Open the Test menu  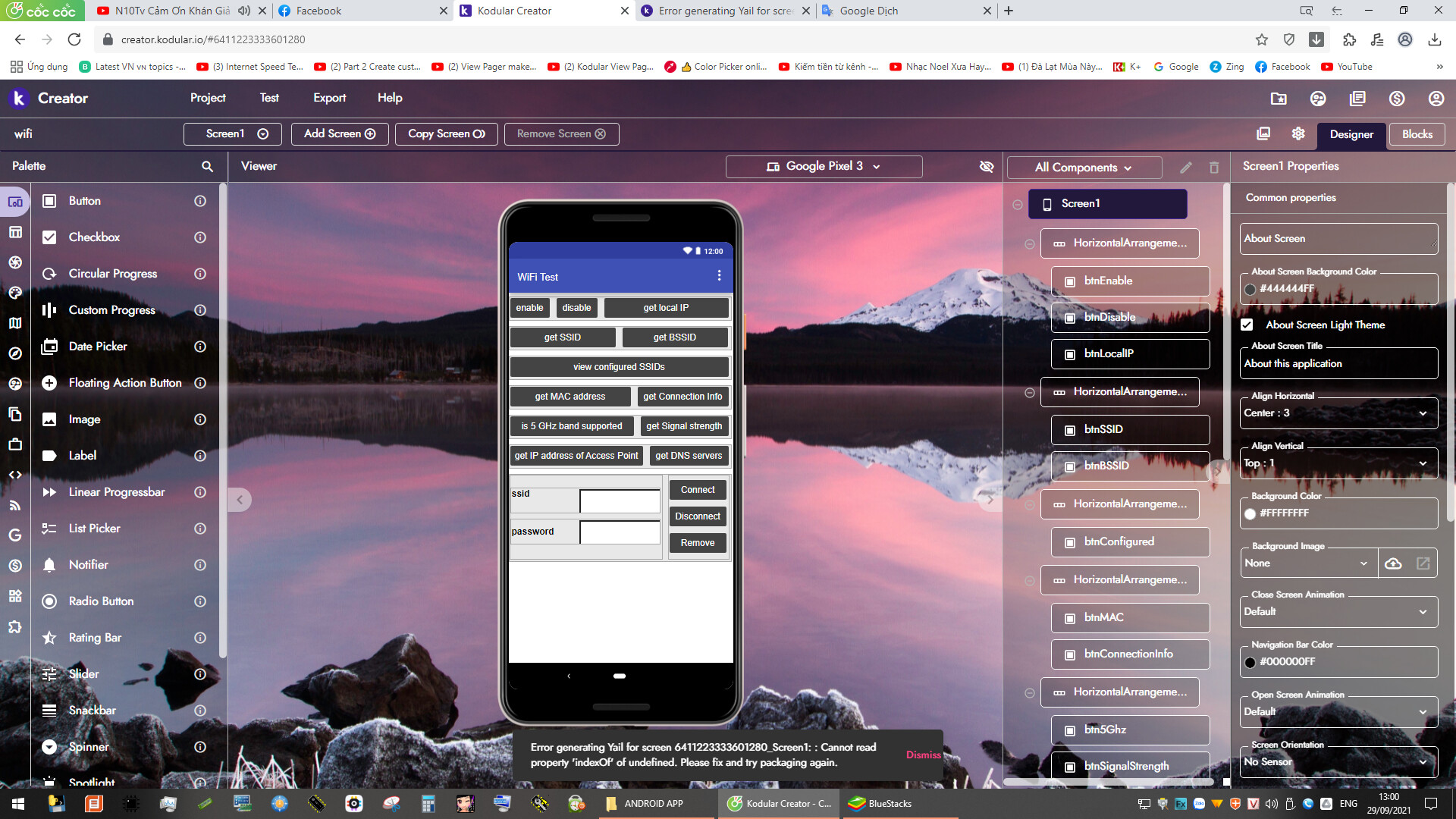tap(269, 98)
